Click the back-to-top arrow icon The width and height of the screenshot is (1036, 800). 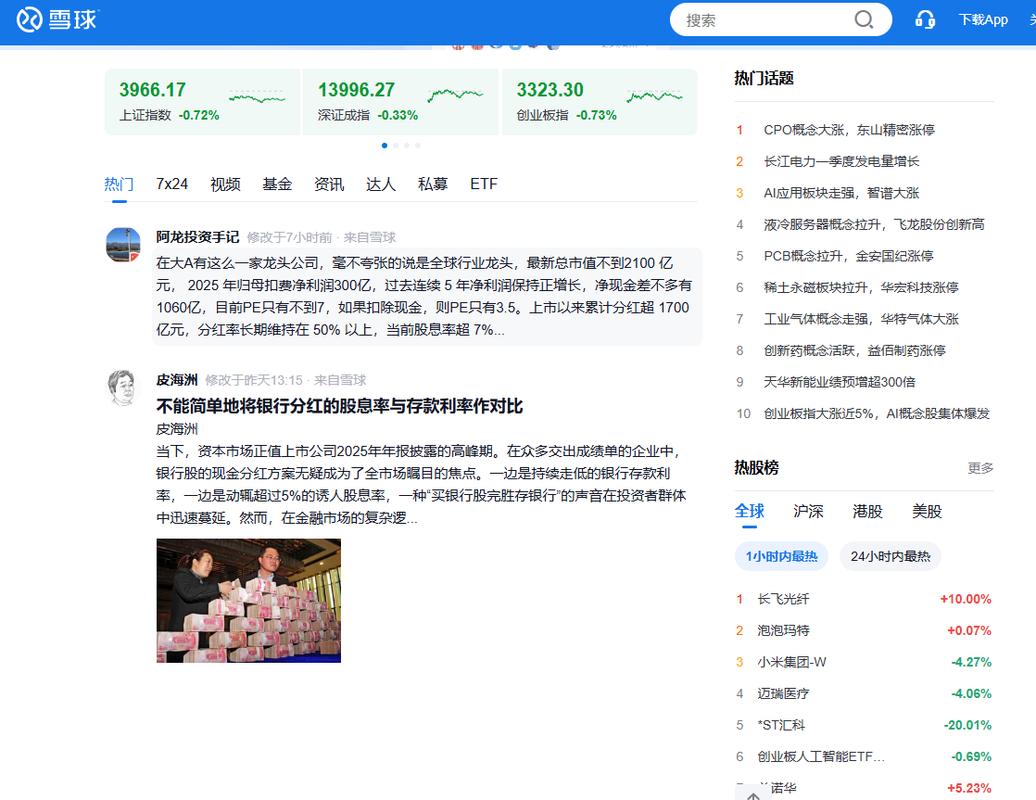[753, 795]
